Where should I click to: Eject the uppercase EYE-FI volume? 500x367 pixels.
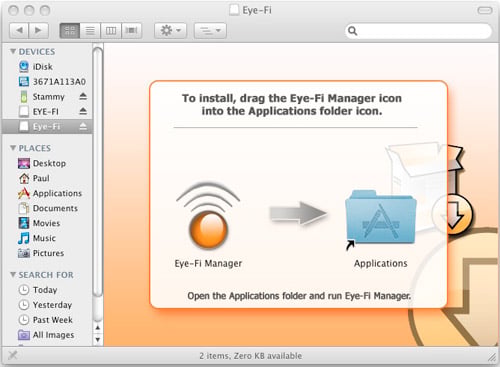[x=83, y=111]
